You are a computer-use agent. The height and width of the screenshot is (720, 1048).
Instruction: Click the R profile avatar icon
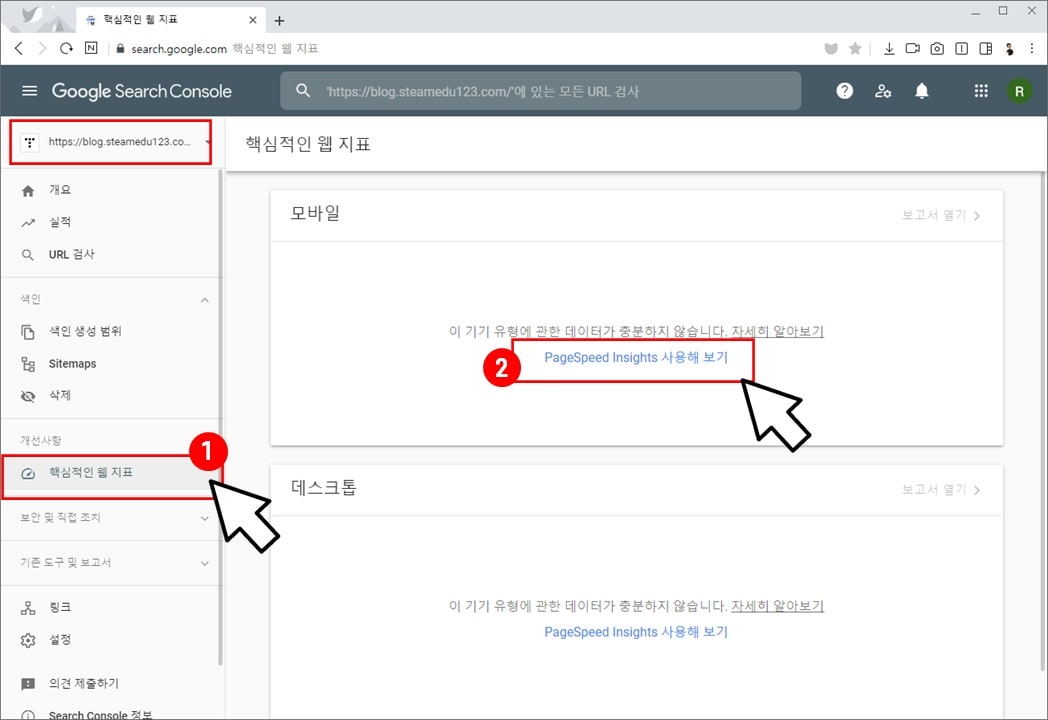pyautogui.click(x=1019, y=90)
